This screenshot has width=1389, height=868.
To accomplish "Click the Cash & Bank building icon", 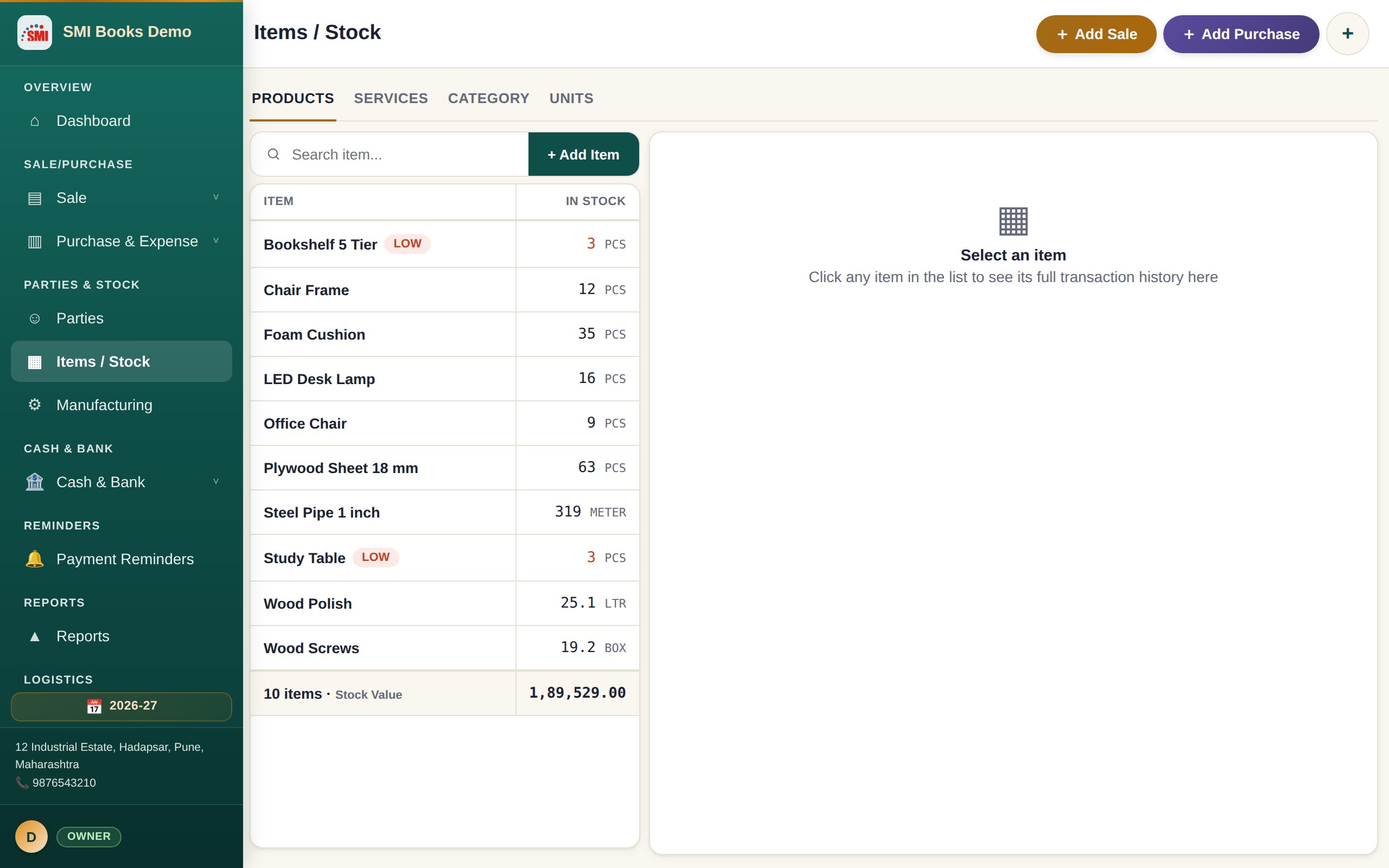I will [34, 482].
